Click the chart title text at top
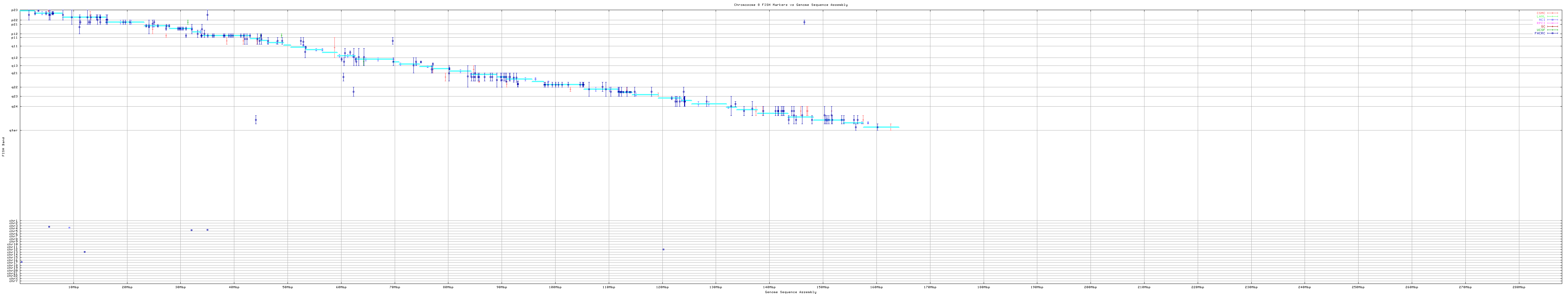 click(x=790, y=5)
